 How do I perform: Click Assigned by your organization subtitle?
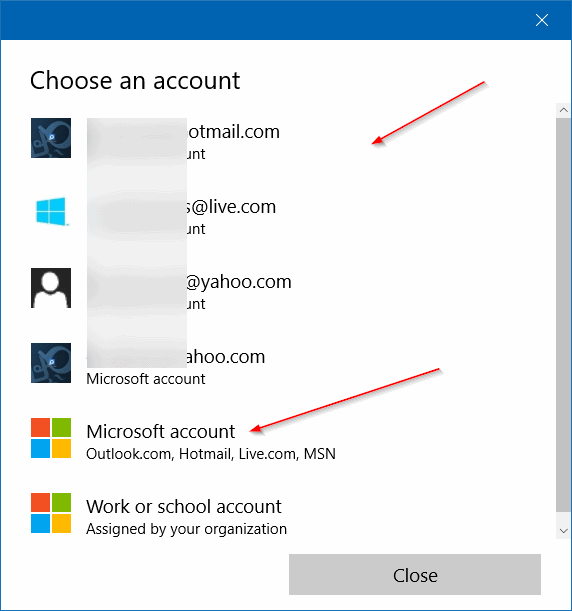(186, 529)
